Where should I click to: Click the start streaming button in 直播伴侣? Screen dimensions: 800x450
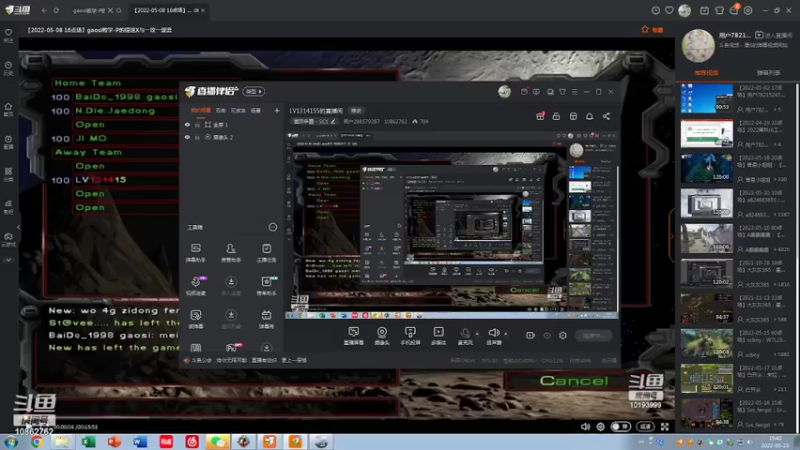593,336
